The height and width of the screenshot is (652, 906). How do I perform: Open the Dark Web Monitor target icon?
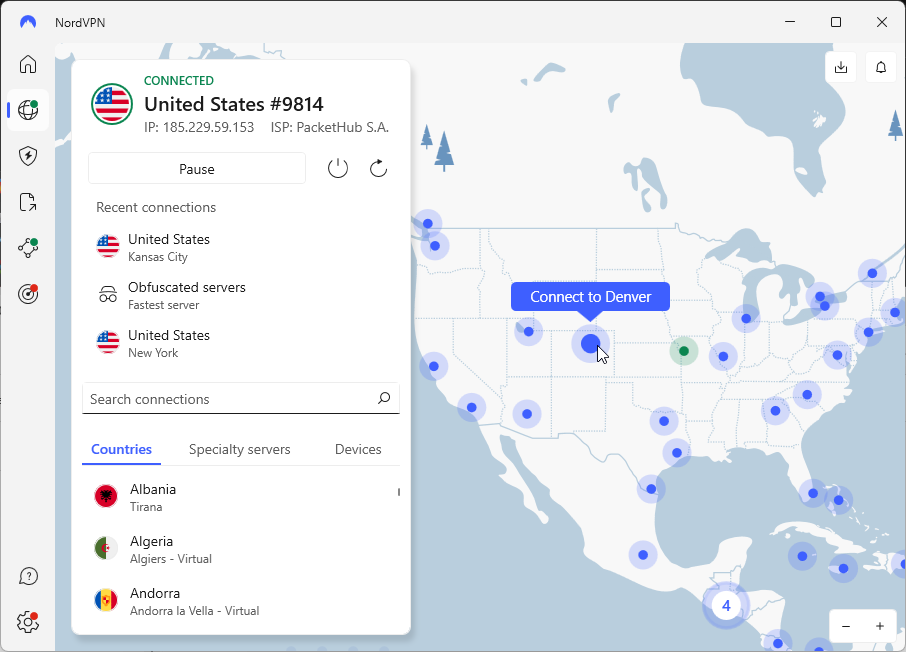(28, 294)
